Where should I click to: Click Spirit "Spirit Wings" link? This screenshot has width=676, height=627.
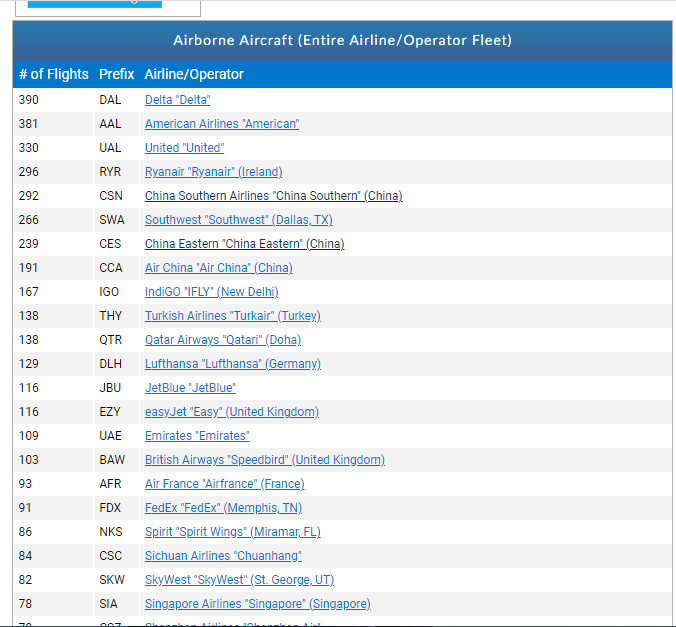point(232,532)
